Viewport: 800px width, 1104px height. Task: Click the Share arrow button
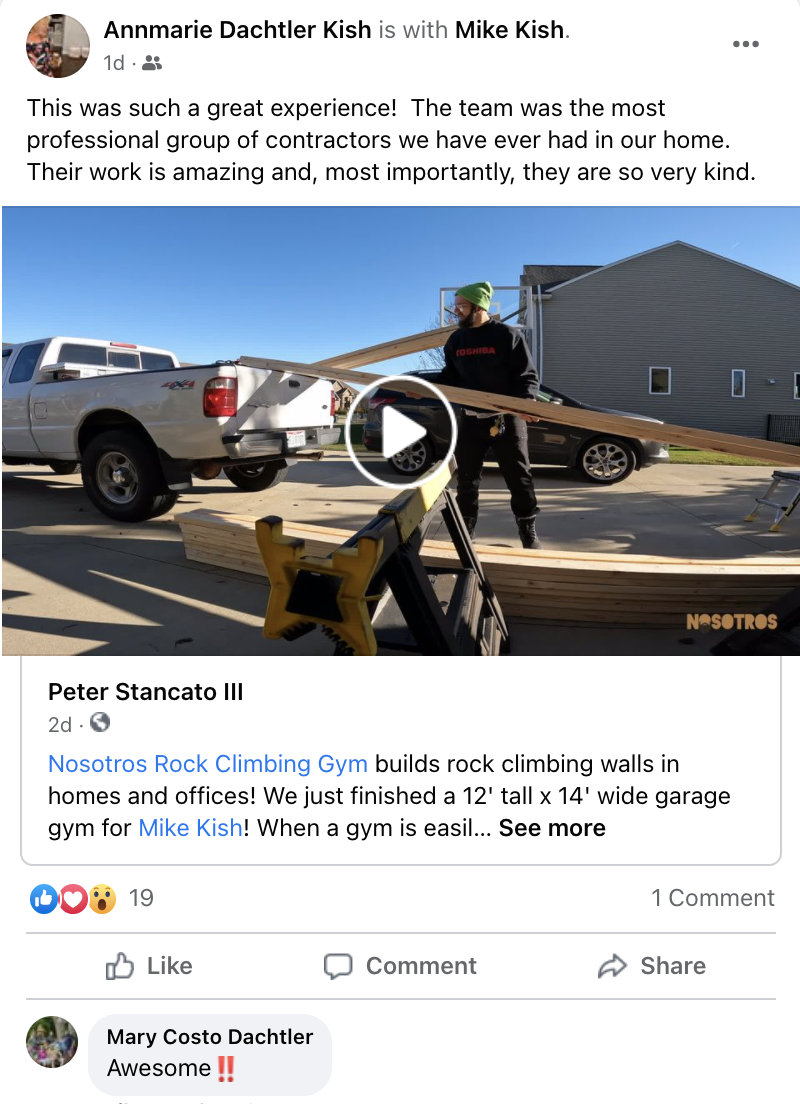coord(651,966)
